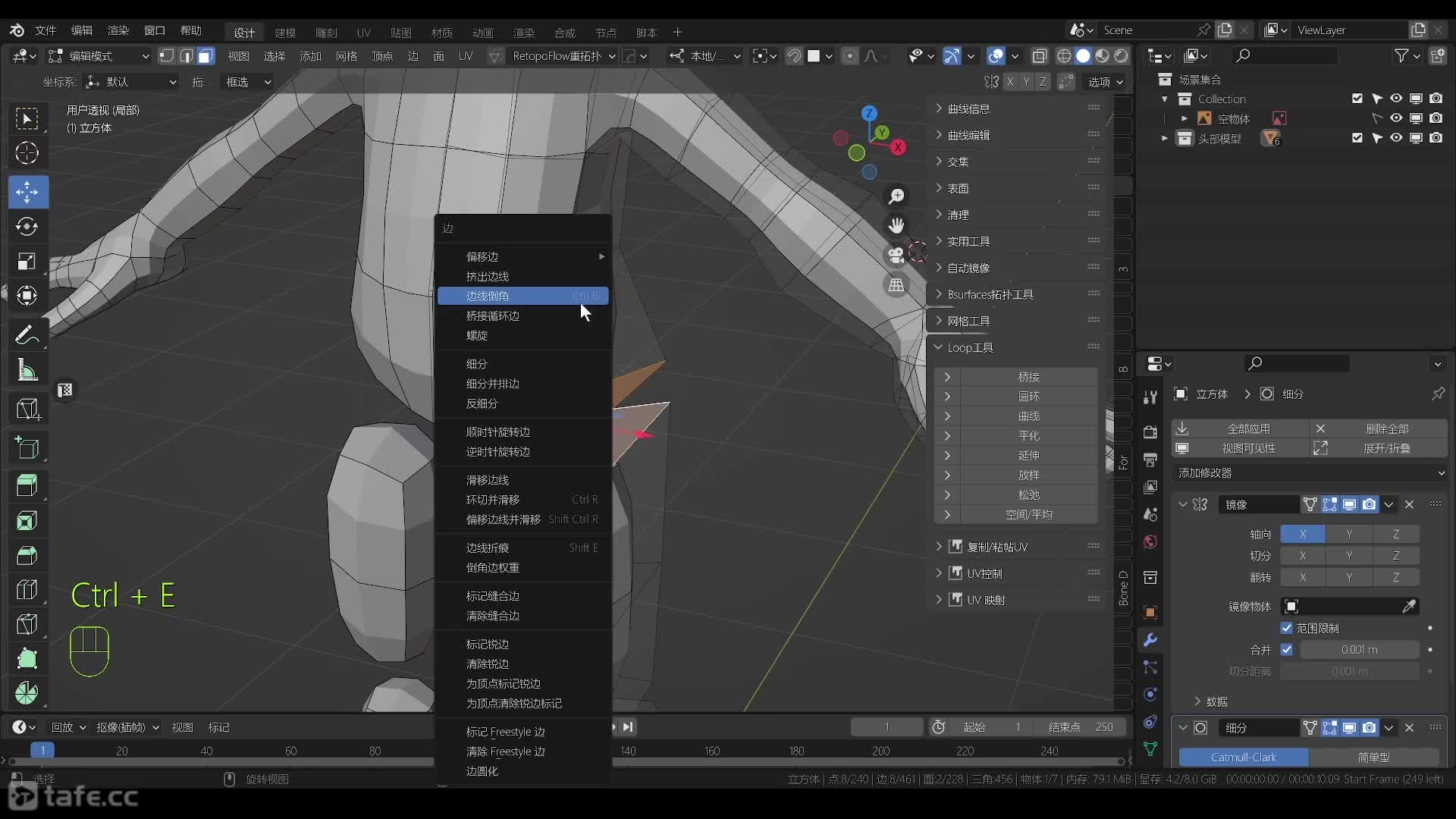The height and width of the screenshot is (819, 1456).
Task: Toggle the 合并 merge checkbox
Action: 1287,649
